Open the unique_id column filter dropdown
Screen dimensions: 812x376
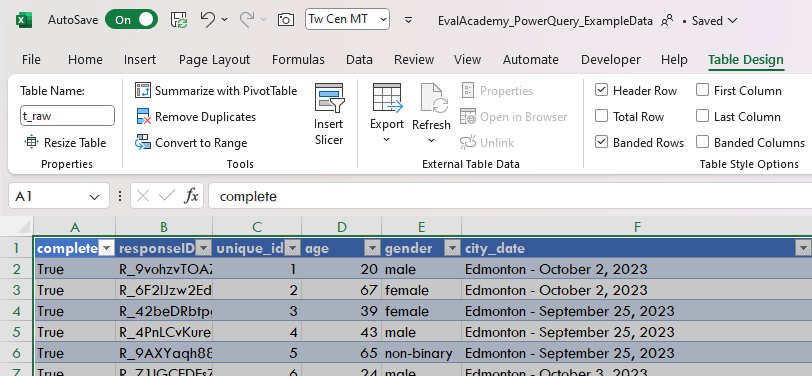(293, 249)
